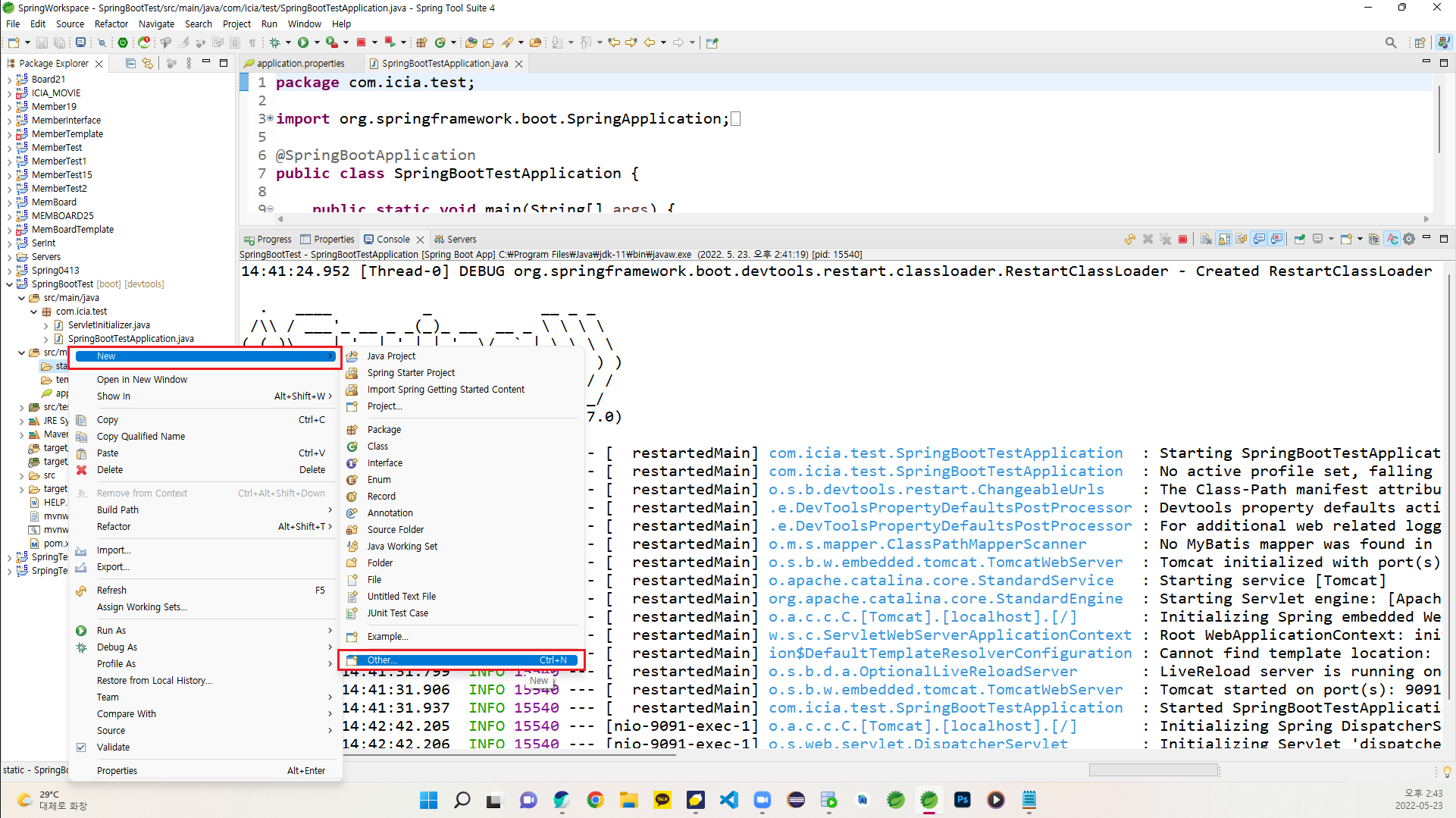Image resolution: width=1456 pixels, height=818 pixels.
Task: Click the magnifier Search icon at top right
Action: point(1391,43)
